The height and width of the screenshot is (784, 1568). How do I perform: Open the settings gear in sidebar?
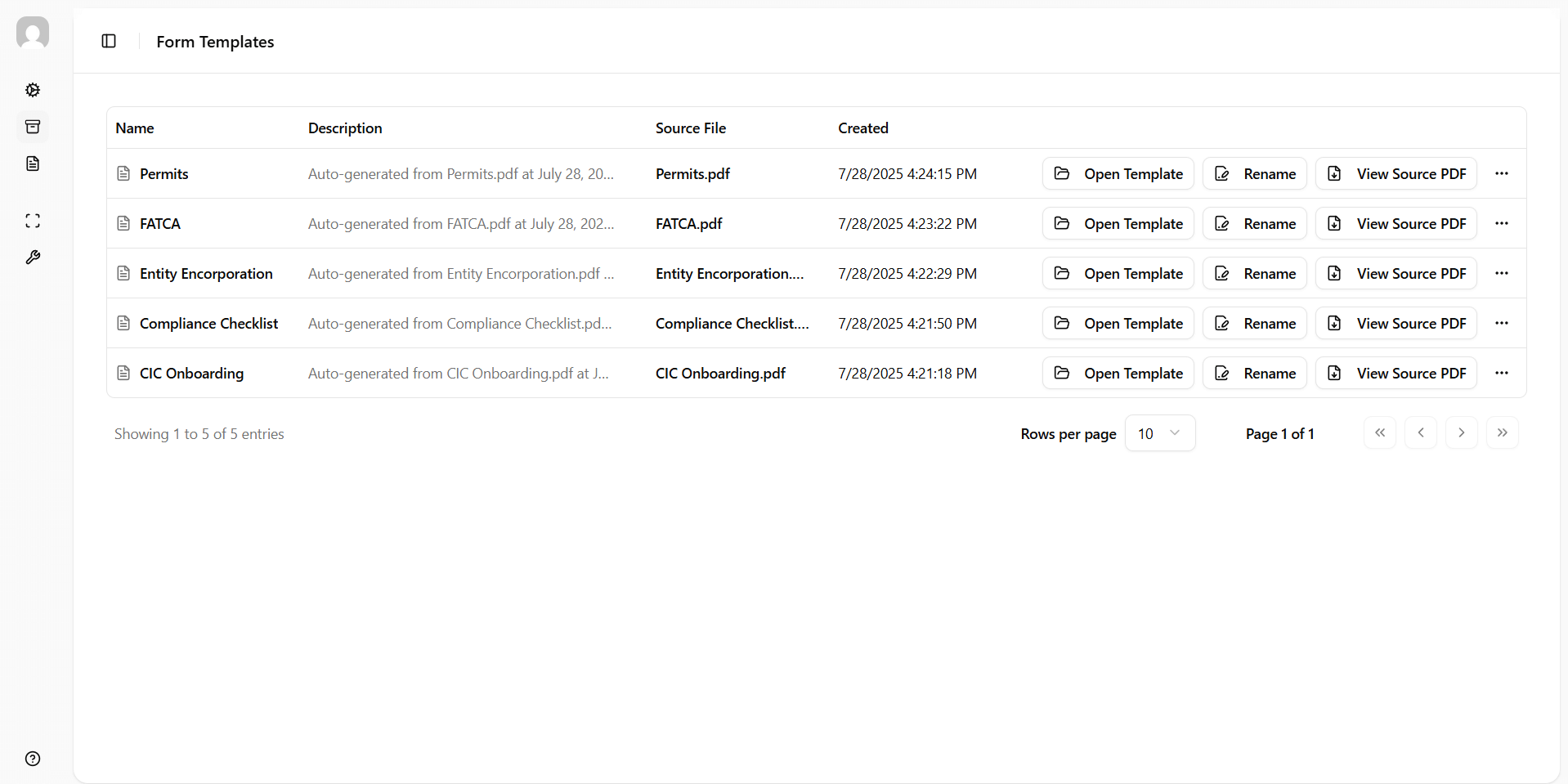pyautogui.click(x=33, y=90)
